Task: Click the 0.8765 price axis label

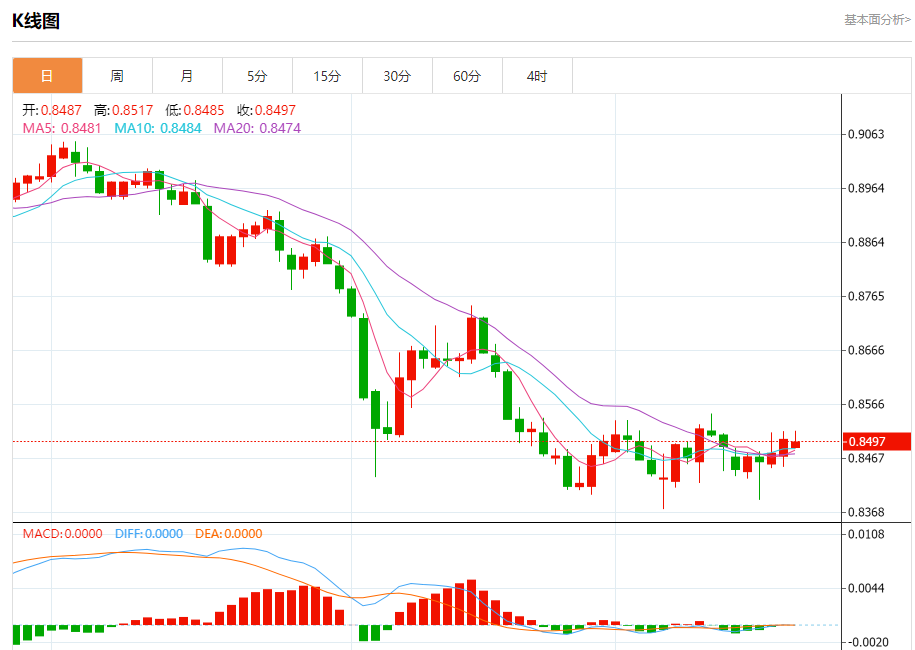Action: 866,296
